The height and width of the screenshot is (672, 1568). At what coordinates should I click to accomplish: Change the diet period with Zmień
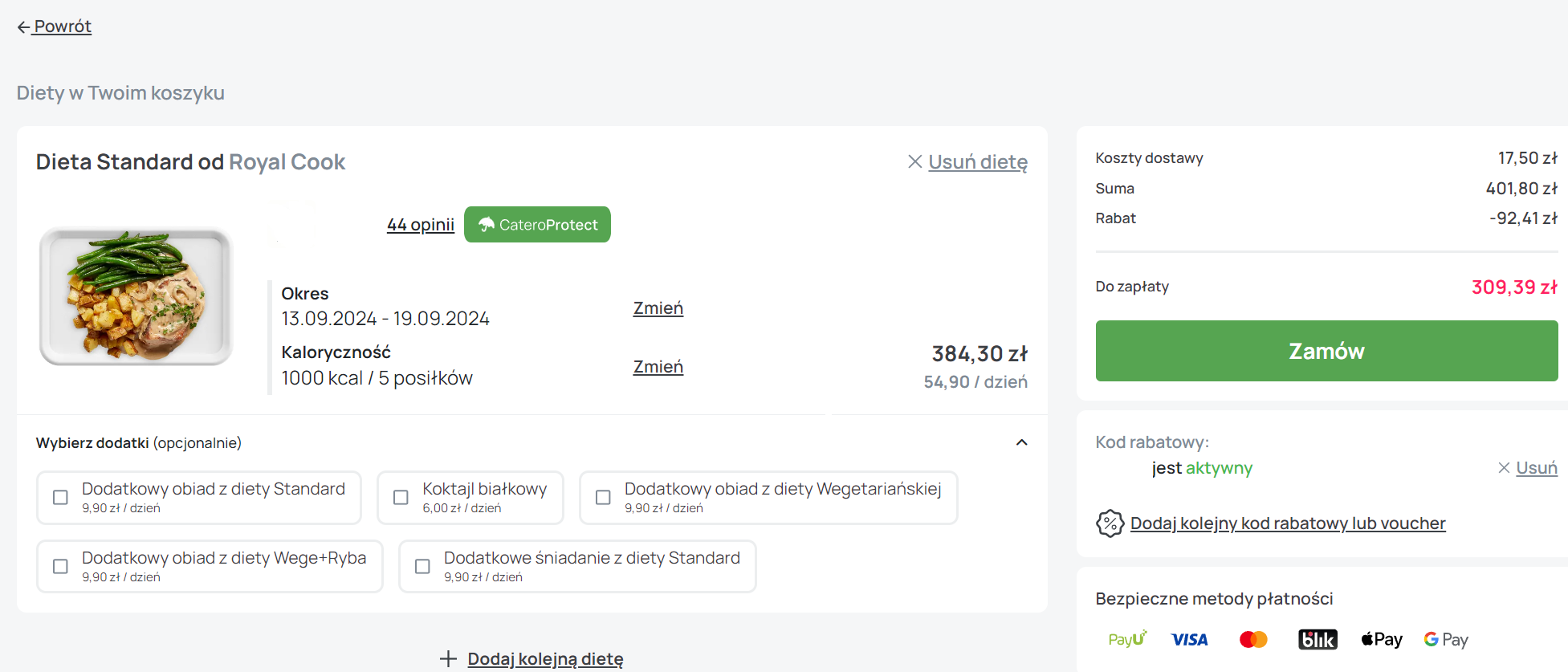[x=658, y=308]
